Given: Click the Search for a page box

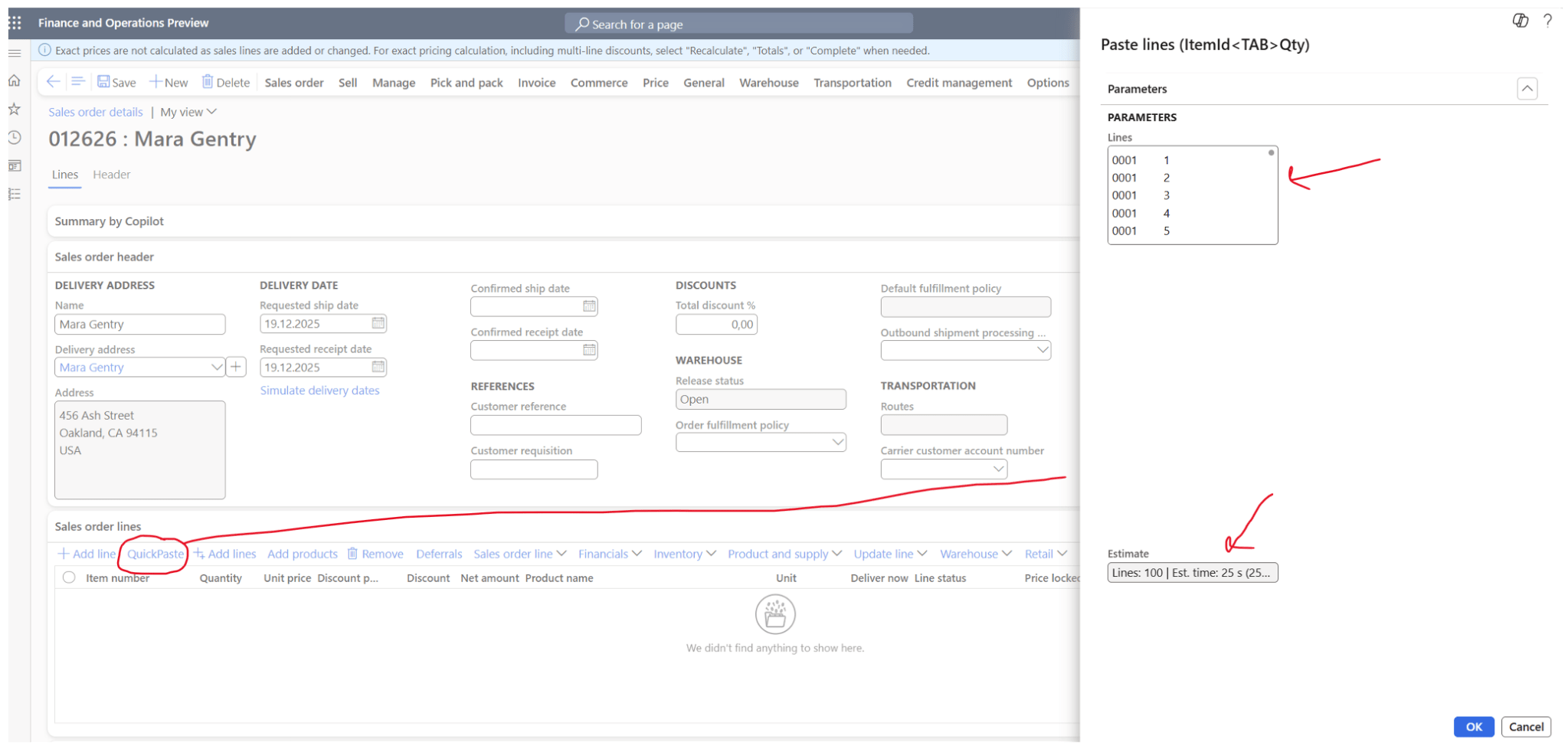Looking at the screenshot, I should pos(738,25).
